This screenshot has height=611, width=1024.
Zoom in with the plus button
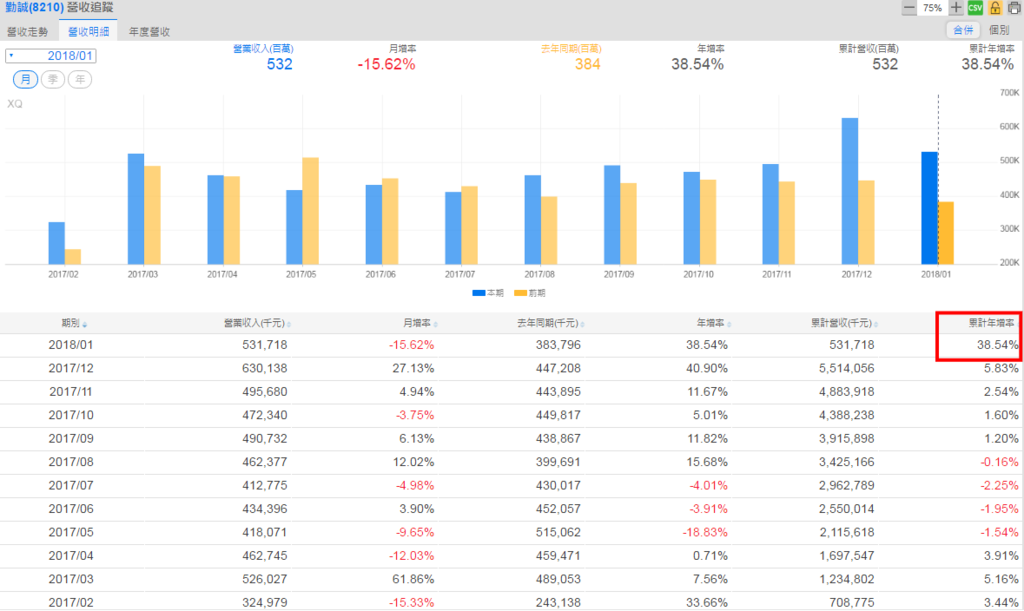[956, 8]
